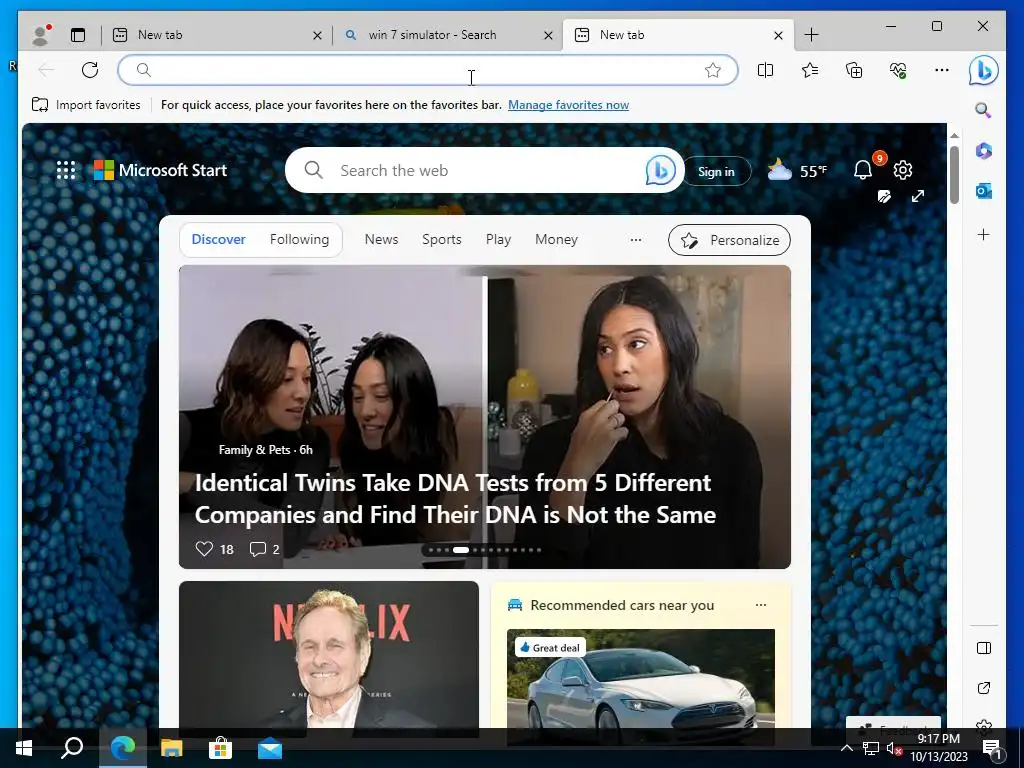This screenshot has height=768, width=1024.
Task: Open Settings and more ellipsis menu
Action: pyautogui.click(x=942, y=70)
